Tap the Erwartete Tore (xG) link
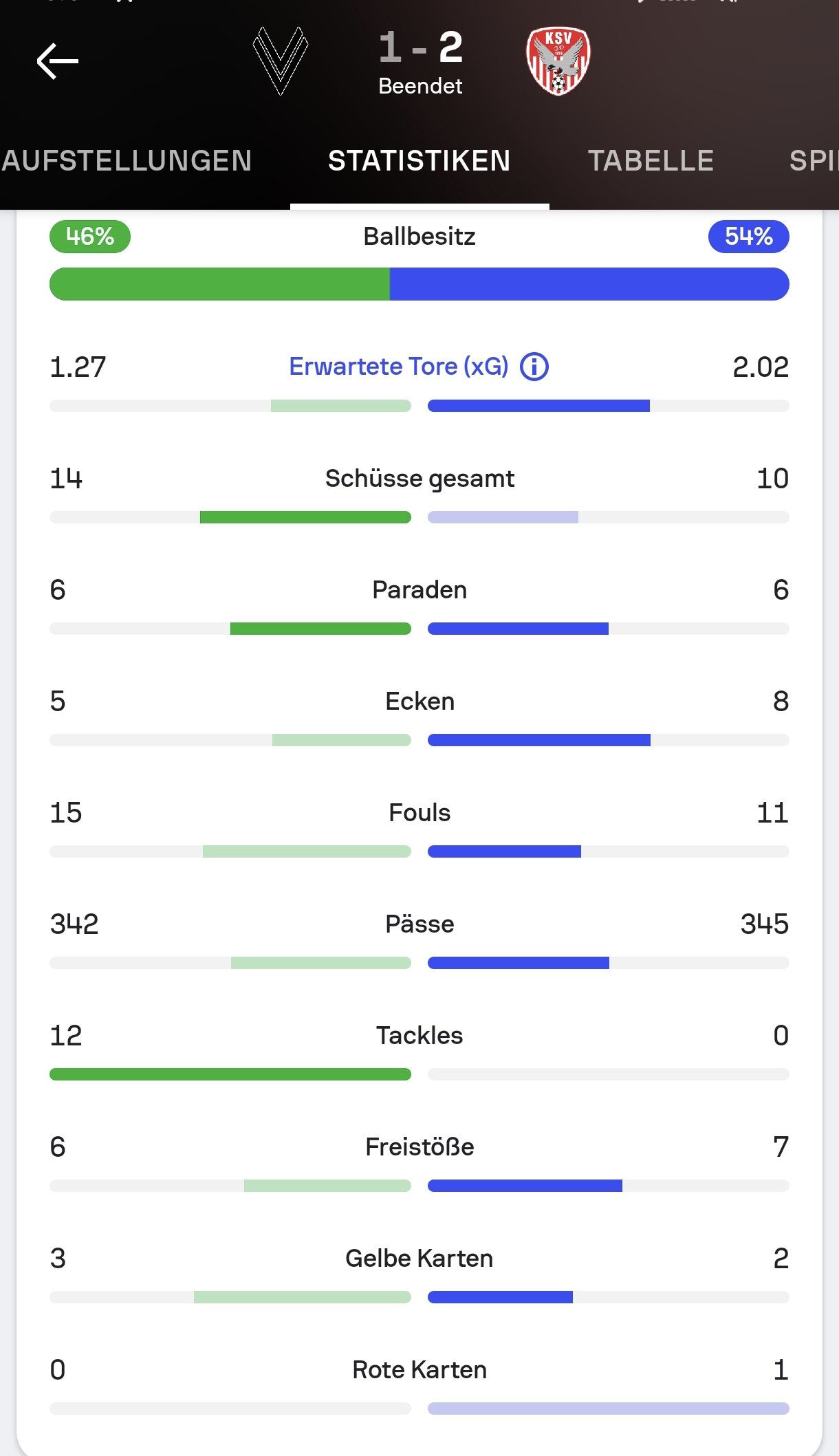Viewport: 839px width, 1456px height. pyautogui.click(x=399, y=367)
